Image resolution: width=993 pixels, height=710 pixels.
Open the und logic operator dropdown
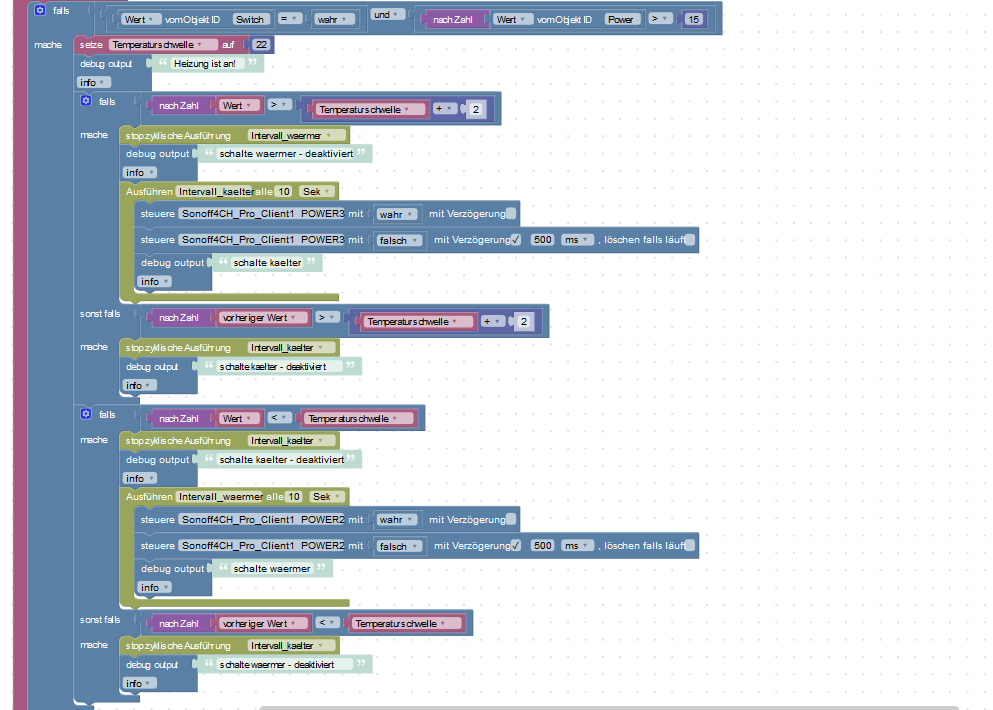pyautogui.click(x=387, y=15)
